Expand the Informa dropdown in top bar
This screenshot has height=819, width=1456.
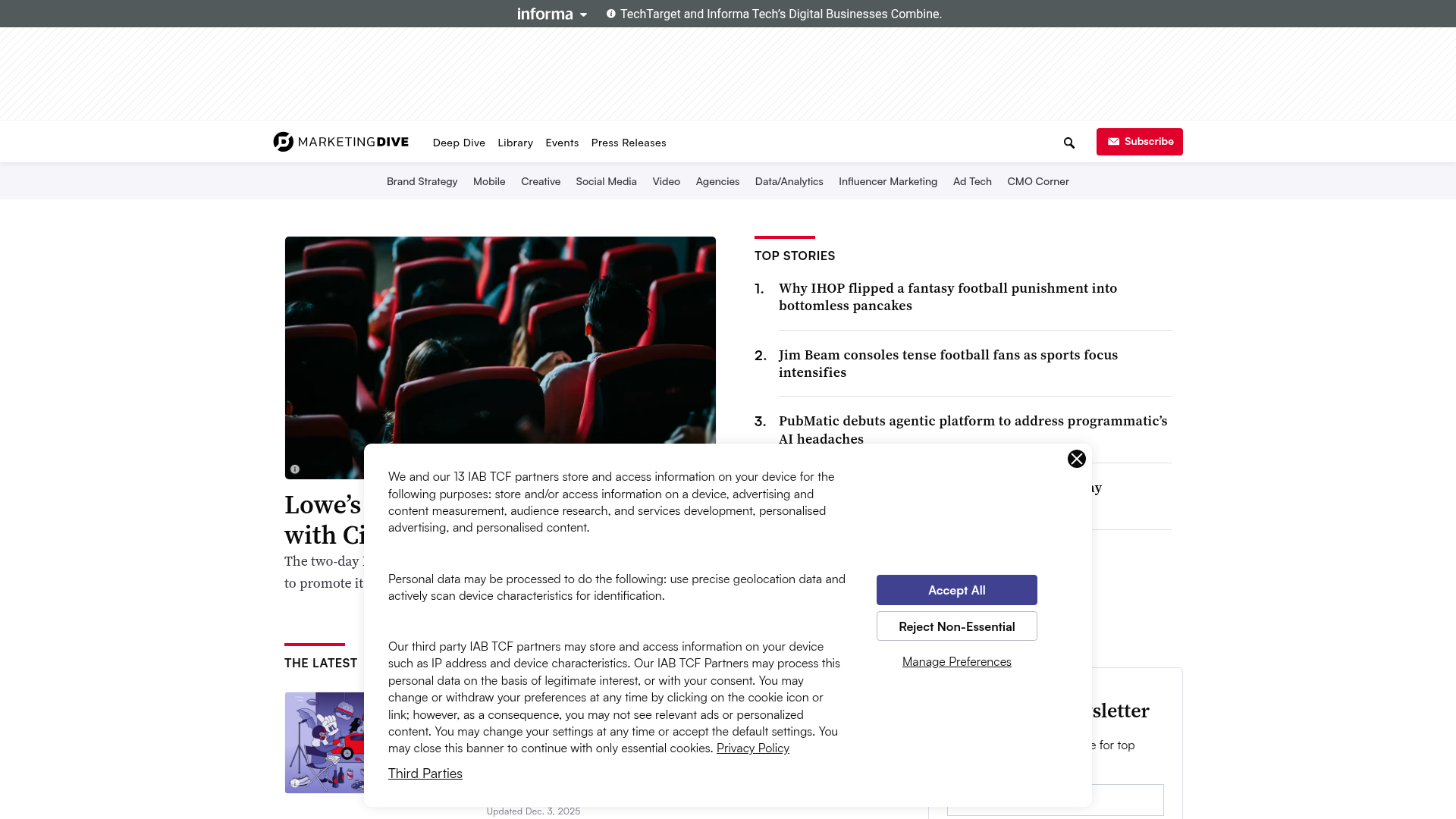[x=552, y=14]
